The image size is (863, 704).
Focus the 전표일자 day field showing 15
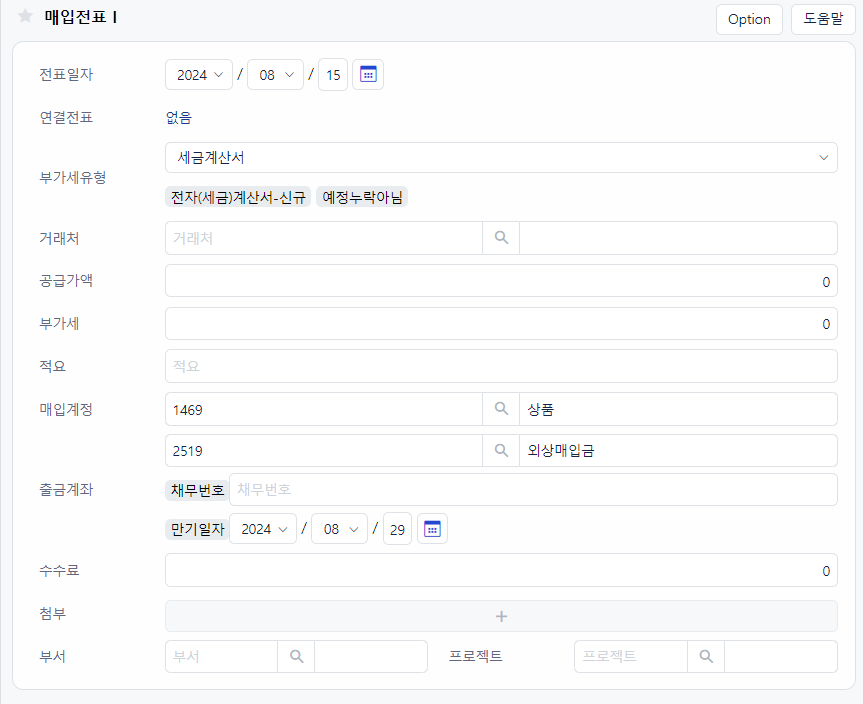point(333,74)
